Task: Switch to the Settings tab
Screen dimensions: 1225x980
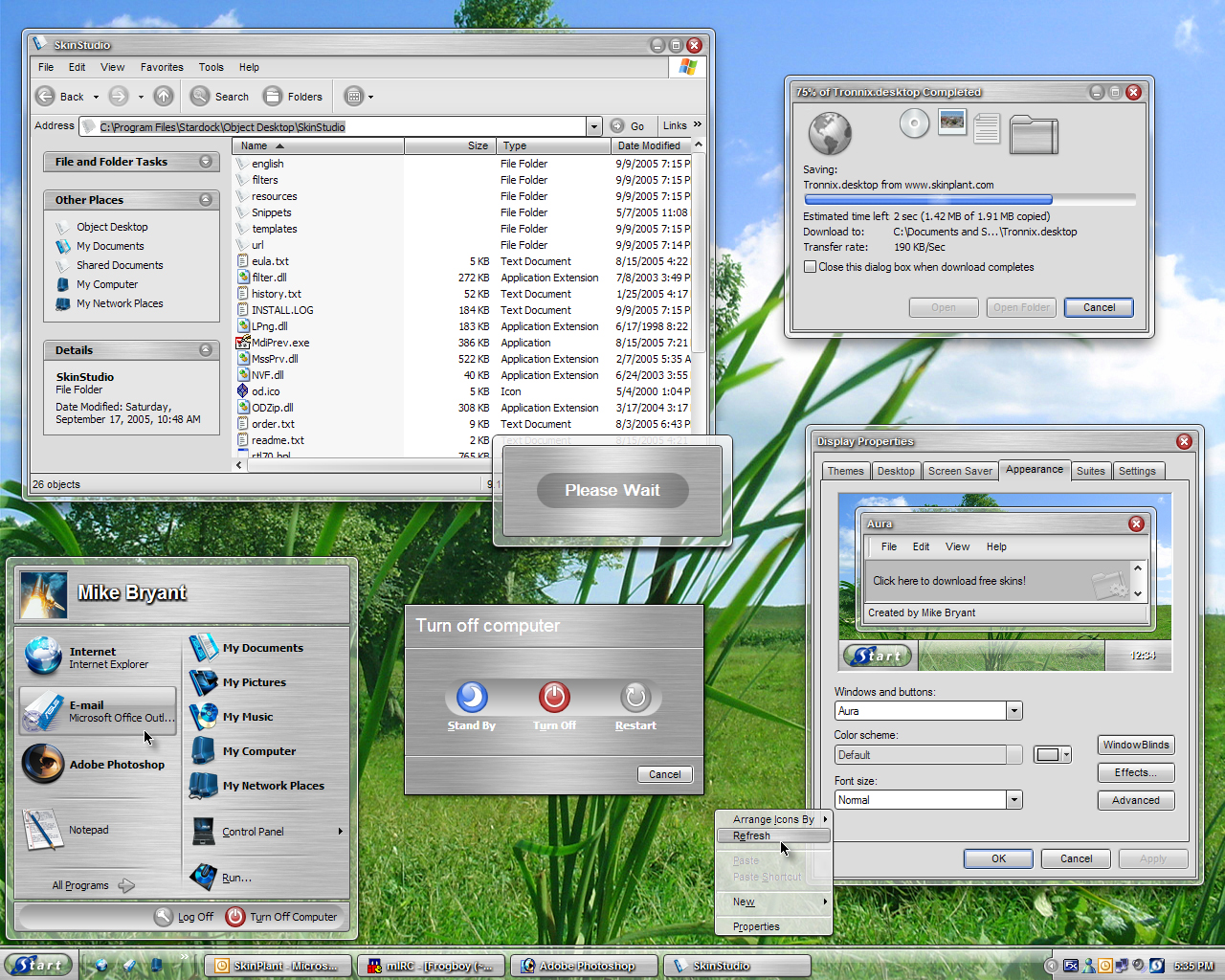Action: [1137, 471]
